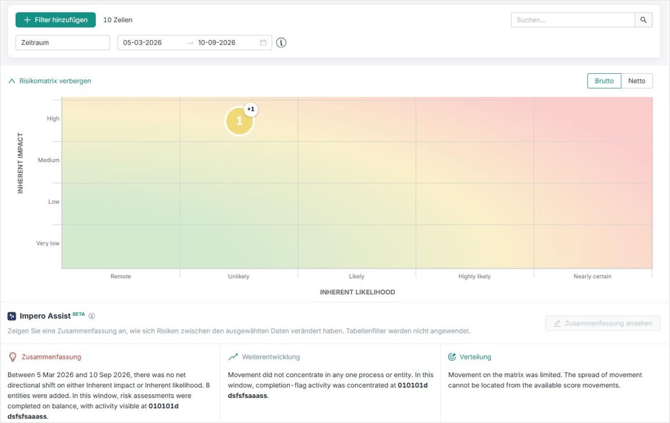Click the Nearly certain High matrix cell
Screen dimensions: 670x423
click(593, 119)
